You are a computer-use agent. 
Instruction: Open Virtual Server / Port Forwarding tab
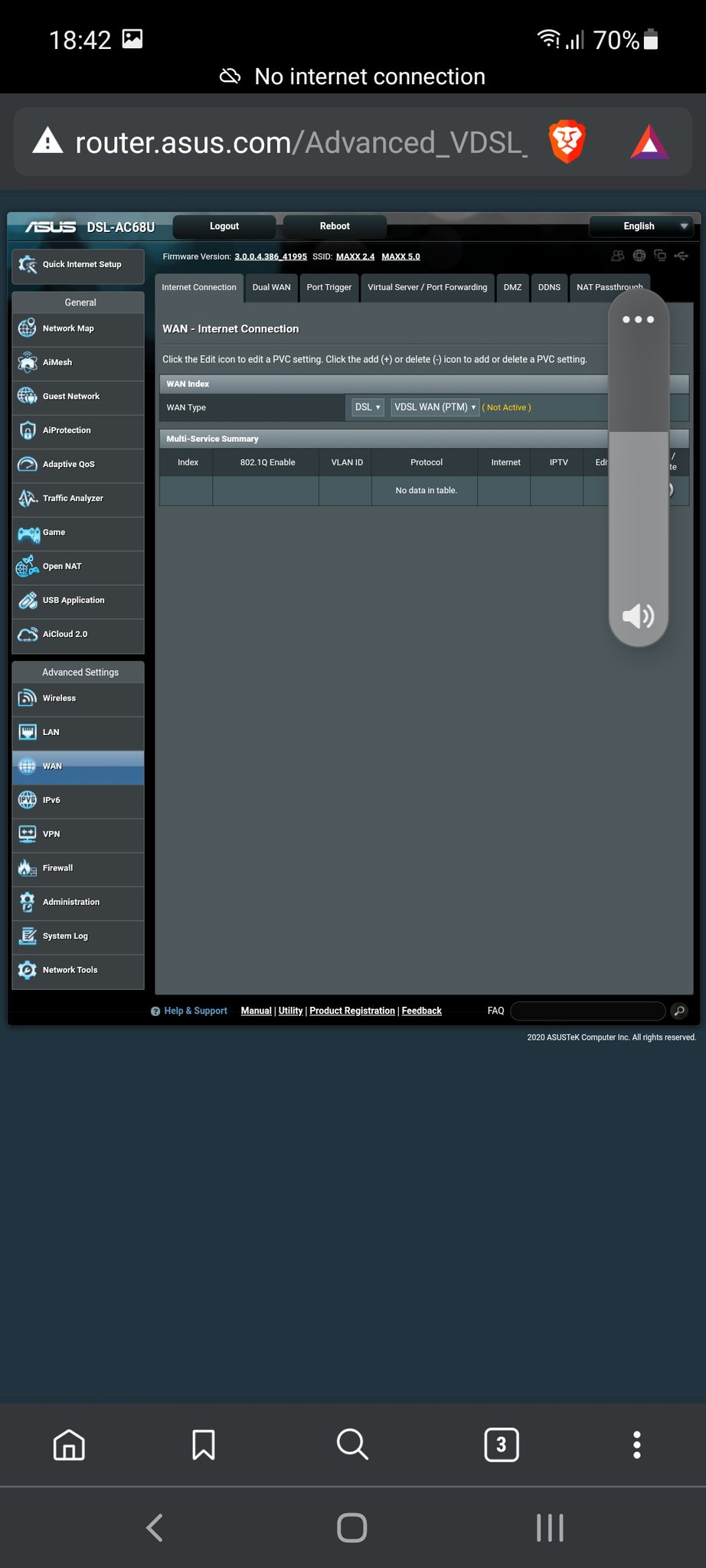pos(427,288)
